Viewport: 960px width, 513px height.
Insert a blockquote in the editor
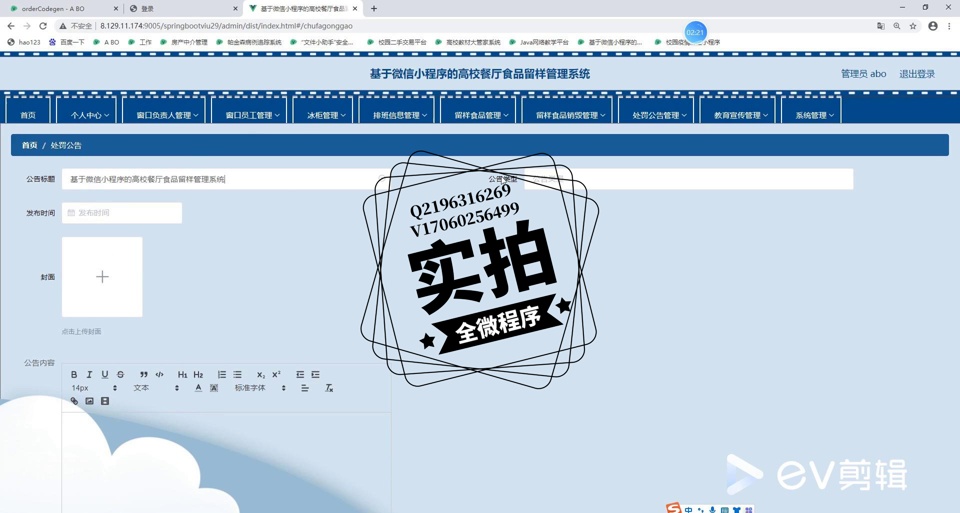click(x=144, y=375)
